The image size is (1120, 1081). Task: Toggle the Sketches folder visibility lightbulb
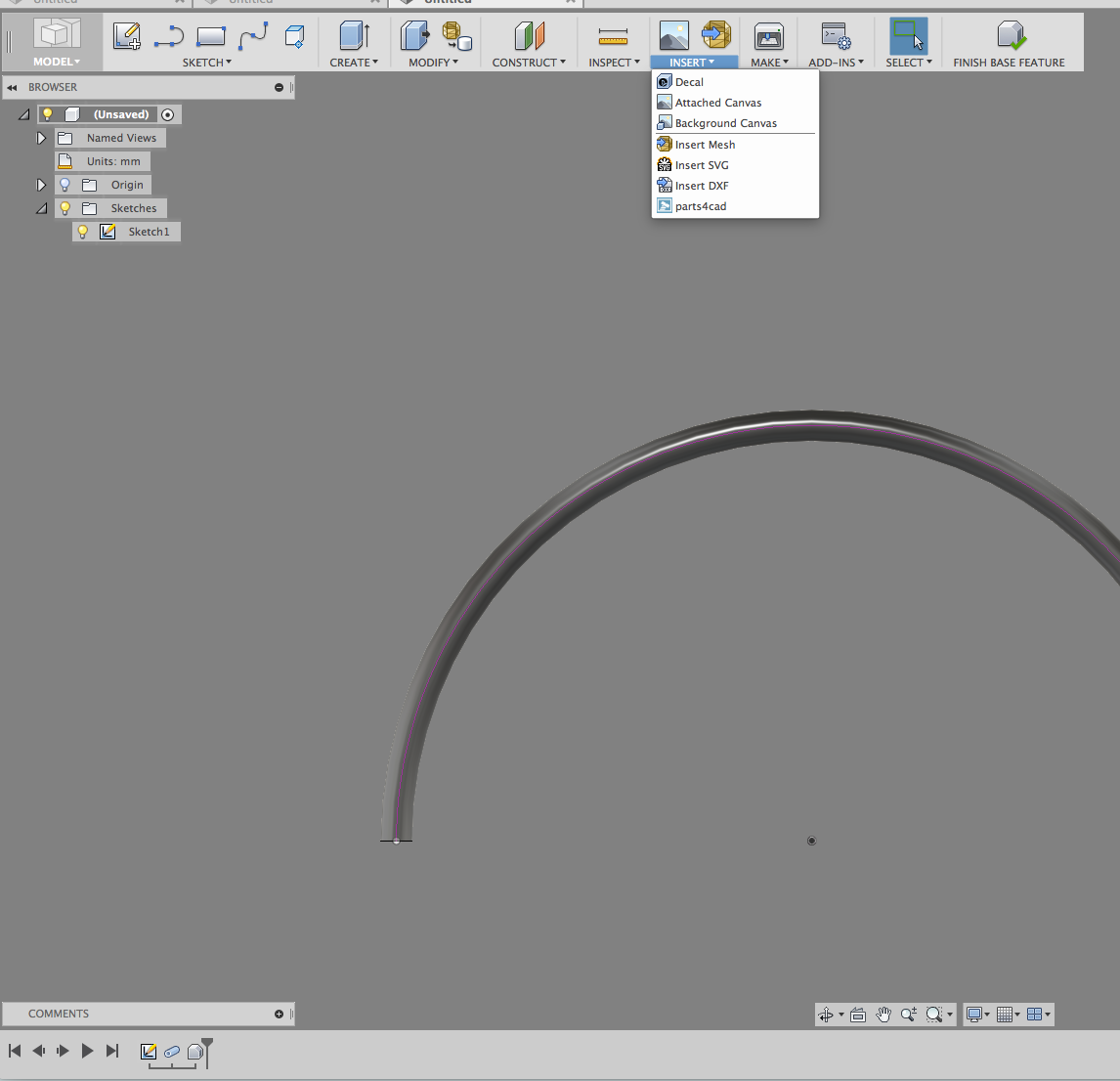(x=65, y=208)
